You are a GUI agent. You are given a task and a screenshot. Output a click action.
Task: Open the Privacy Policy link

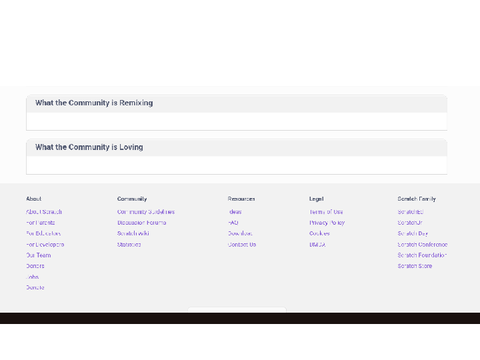tap(327, 223)
